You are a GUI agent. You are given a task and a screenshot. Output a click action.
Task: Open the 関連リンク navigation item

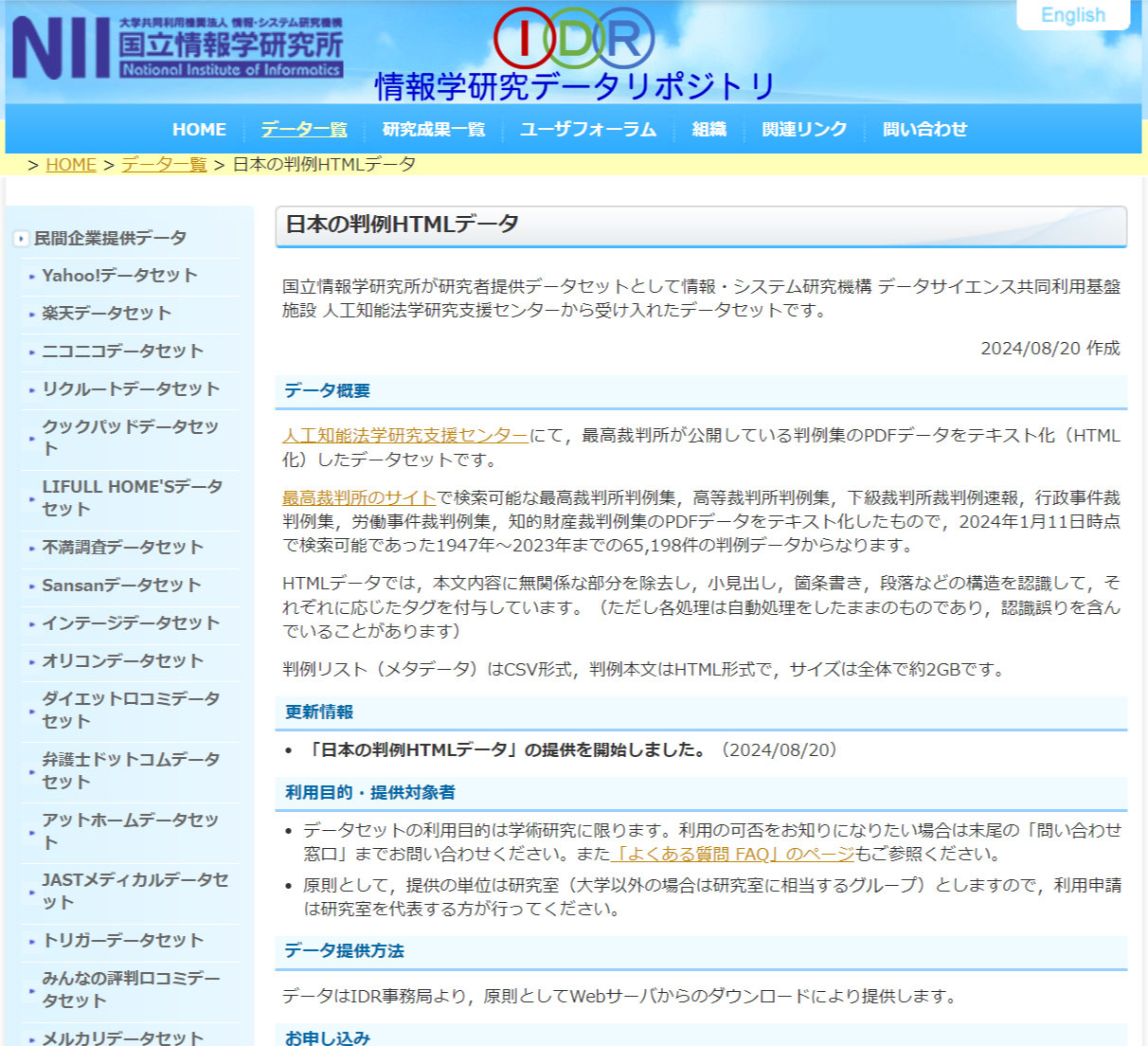804,130
